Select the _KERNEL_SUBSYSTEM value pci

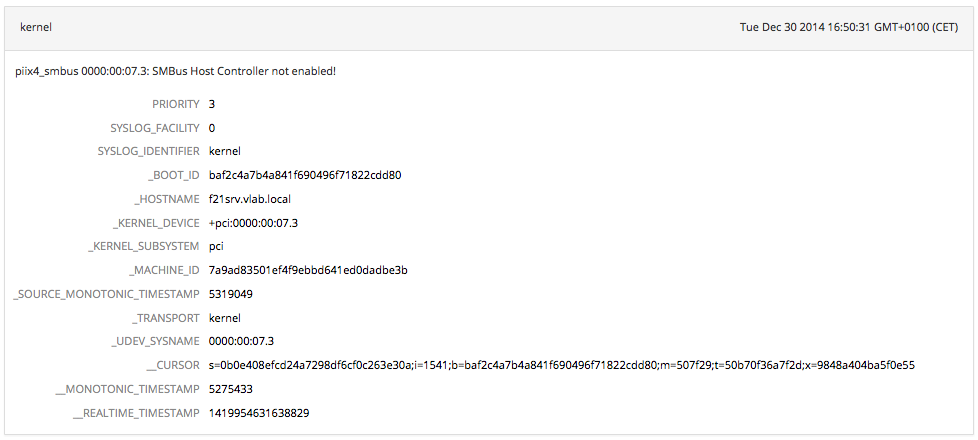tap(217, 246)
